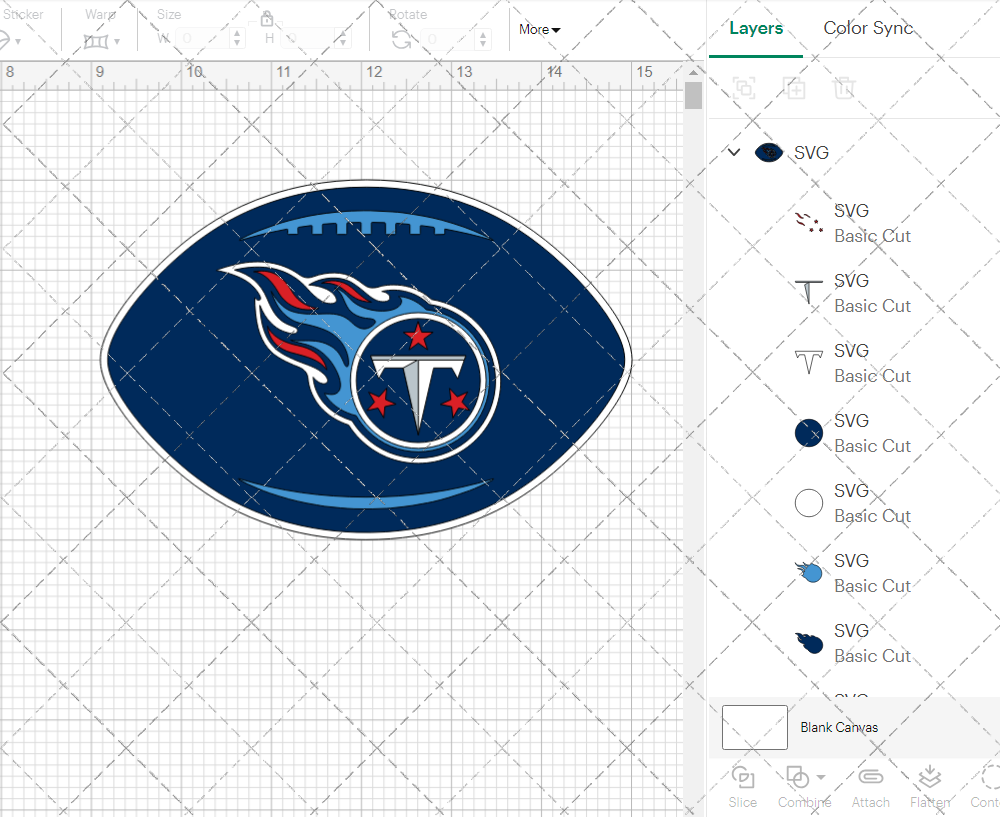Click the Rotate icon

[x=401, y=40]
